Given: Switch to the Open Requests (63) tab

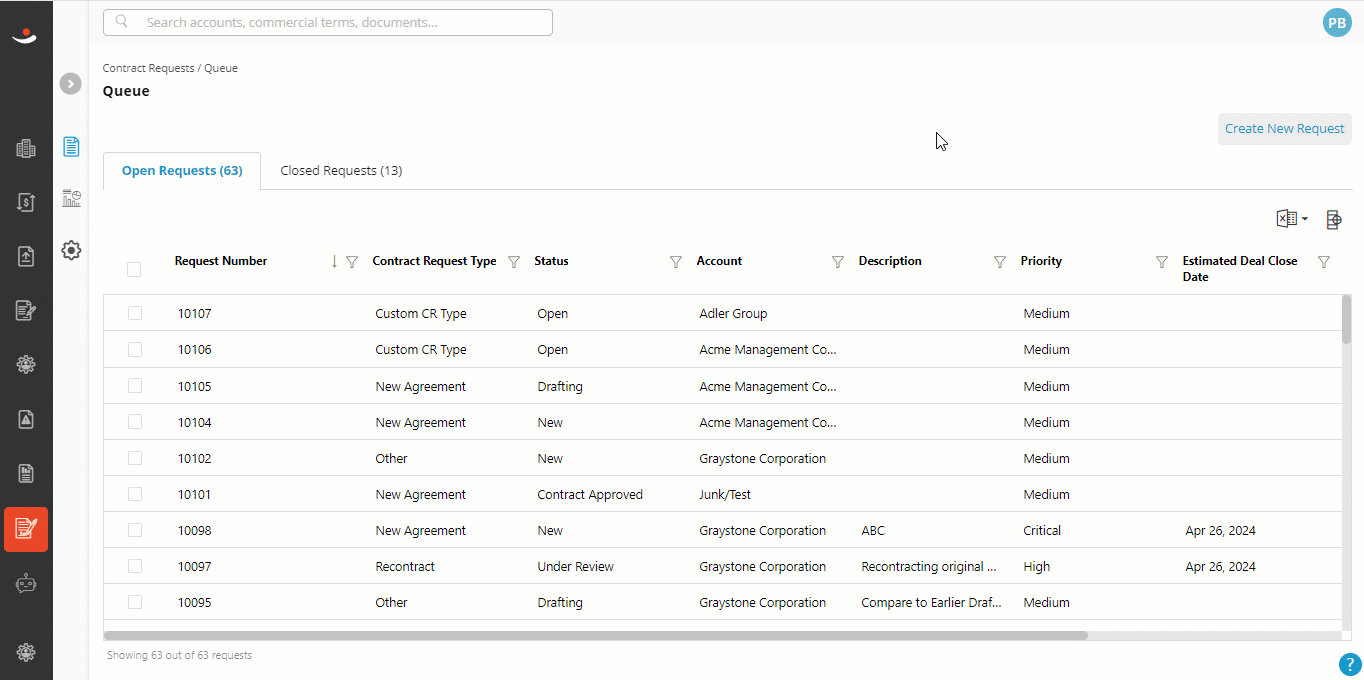Looking at the screenshot, I should (182, 171).
